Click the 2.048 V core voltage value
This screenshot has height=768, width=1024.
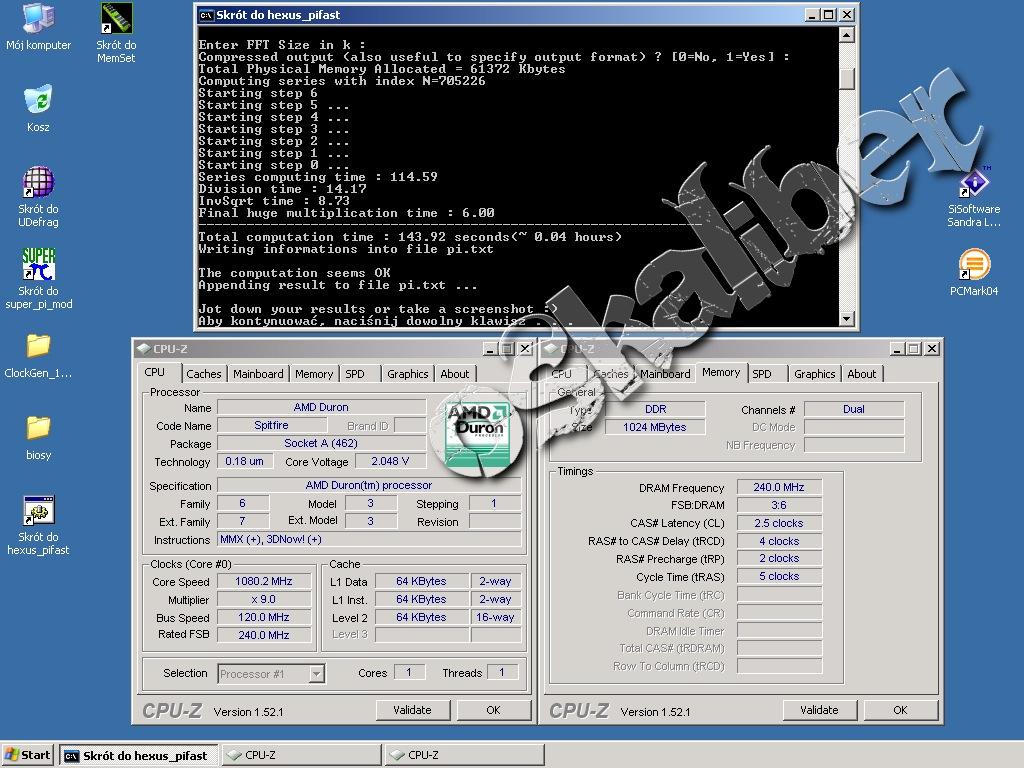(391, 461)
